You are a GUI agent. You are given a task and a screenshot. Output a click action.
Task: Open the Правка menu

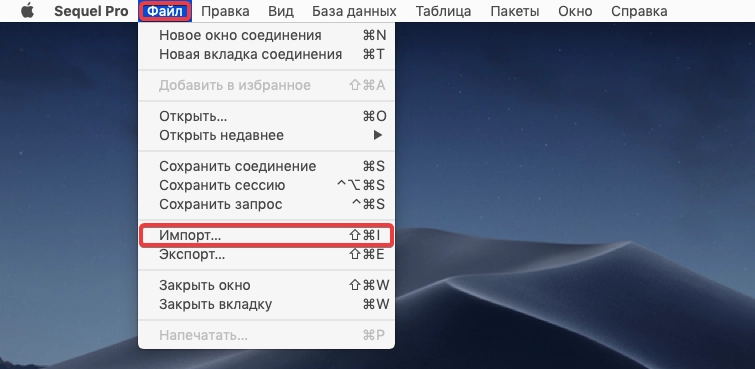(x=225, y=11)
